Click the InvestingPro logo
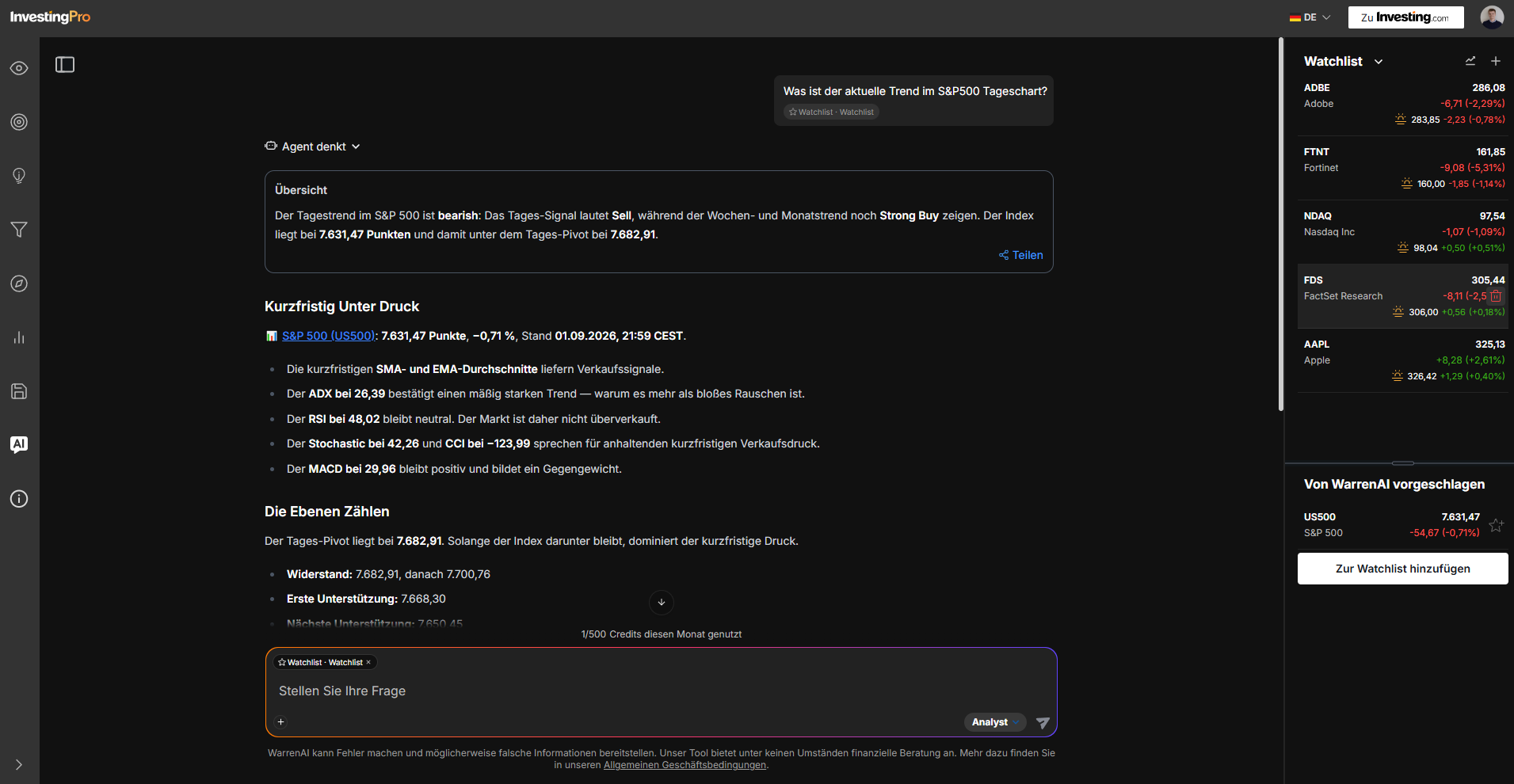The width and height of the screenshot is (1514, 784). tap(50, 17)
